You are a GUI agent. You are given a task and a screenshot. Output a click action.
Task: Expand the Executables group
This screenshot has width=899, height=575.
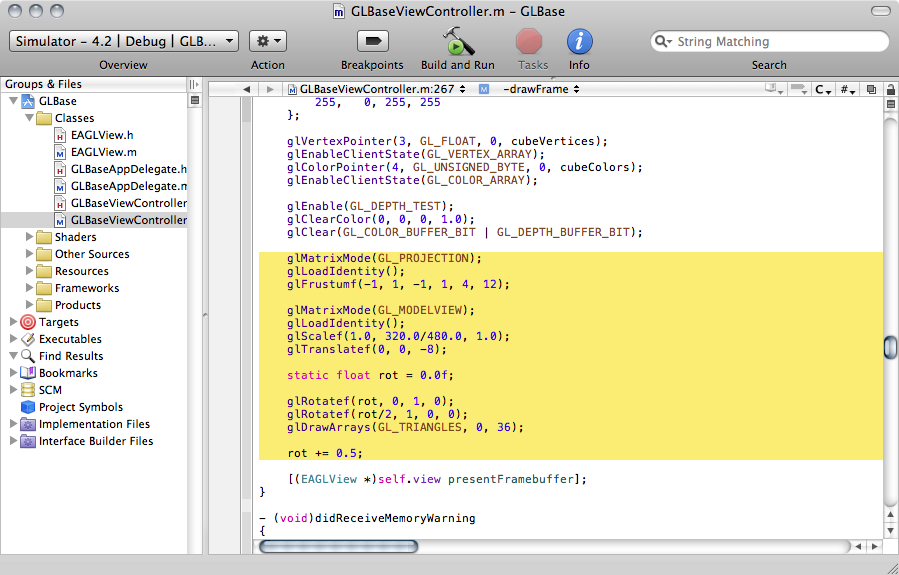[x=13, y=339]
